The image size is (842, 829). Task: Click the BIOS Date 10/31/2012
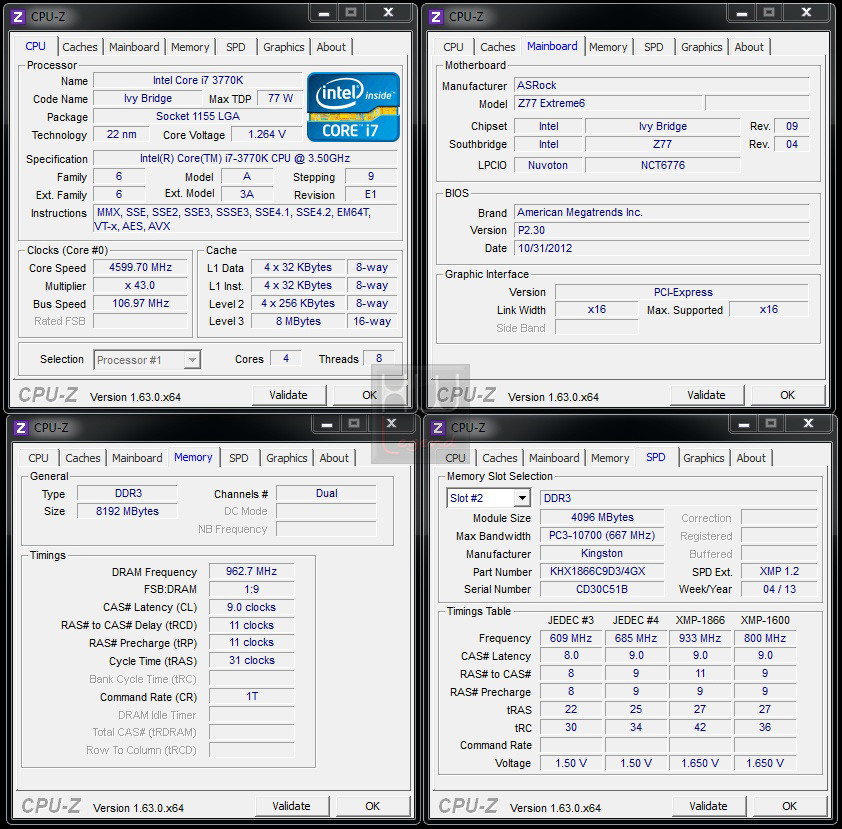662,248
